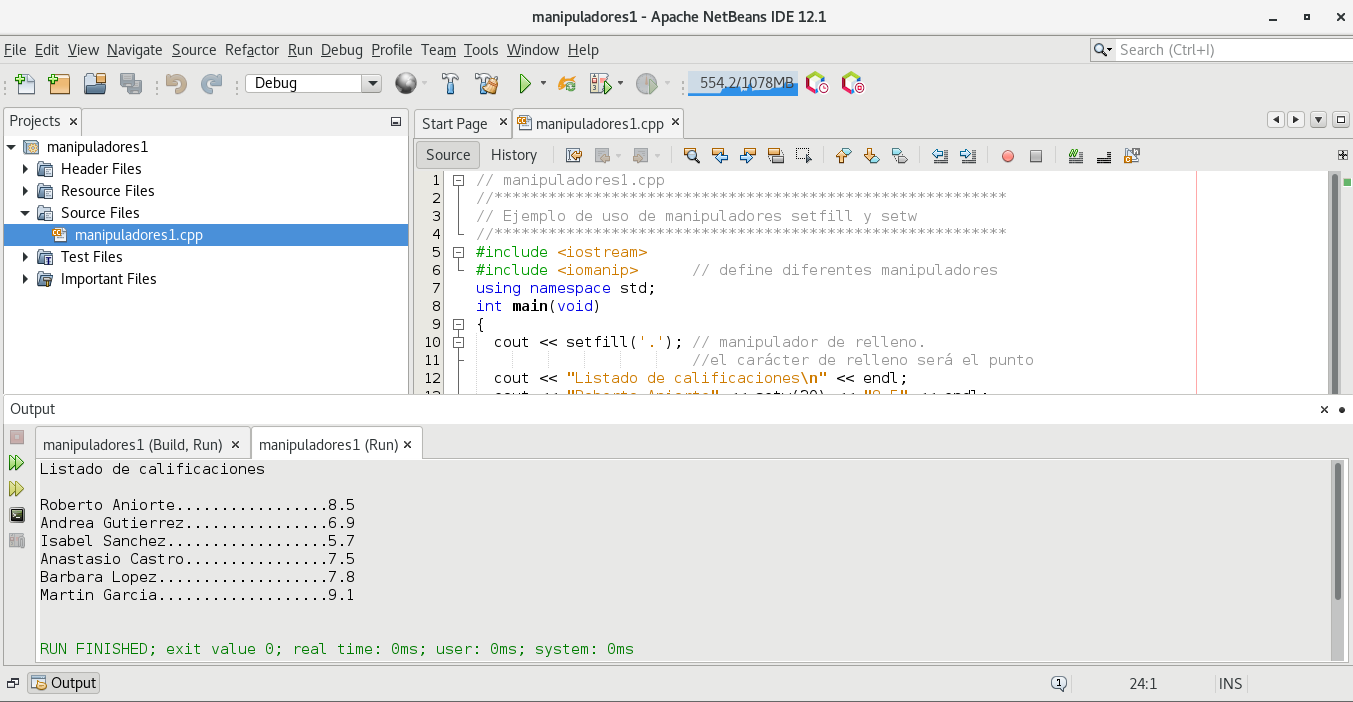Click Clean and Build Project icon
The height and width of the screenshot is (702, 1353).
coord(486,84)
